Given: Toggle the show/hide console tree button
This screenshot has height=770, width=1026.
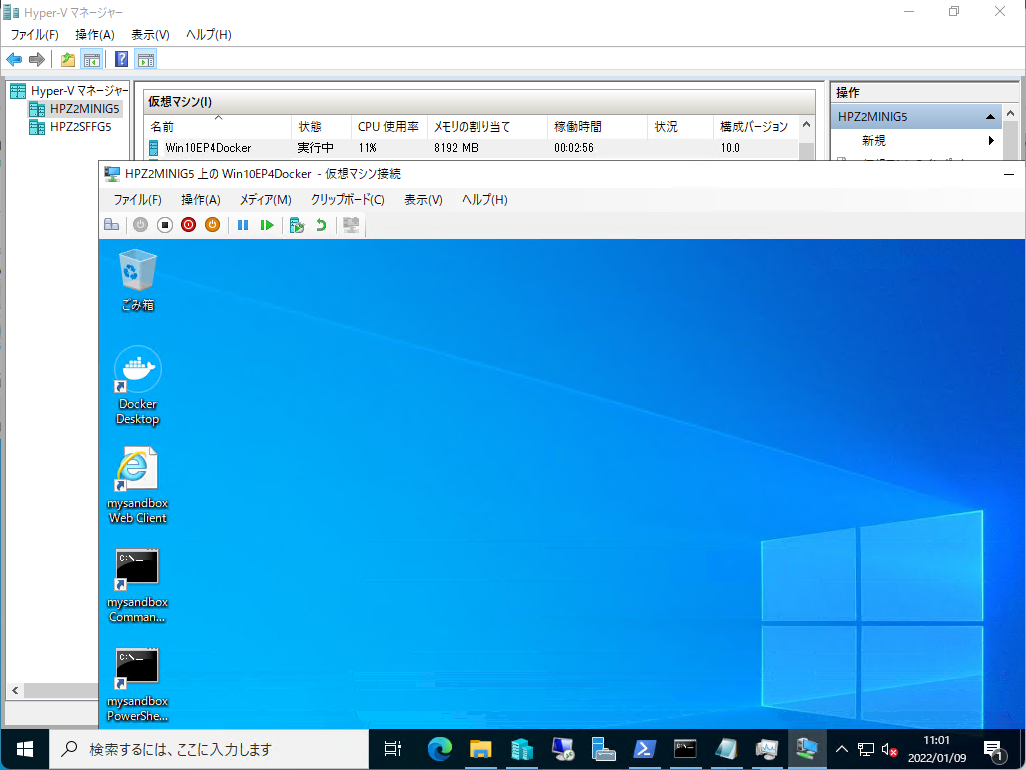Looking at the screenshot, I should [x=92, y=59].
